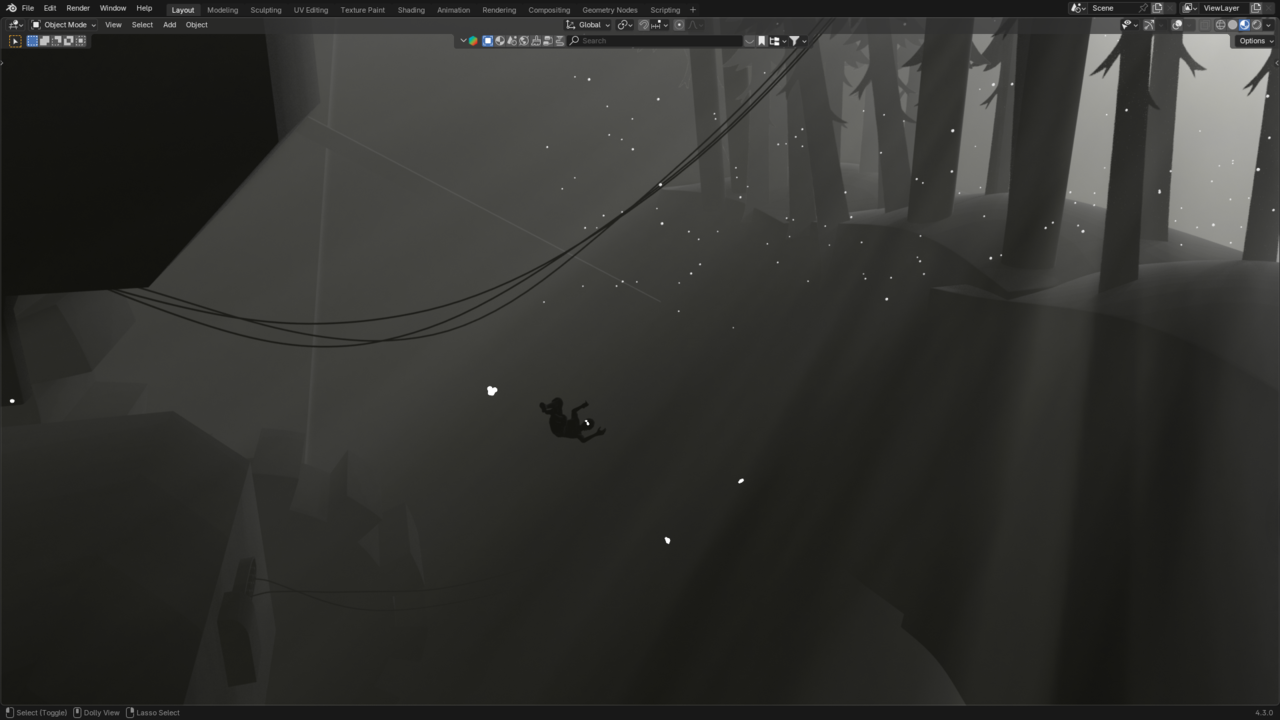Switch to material preview shading

click(x=1245, y=25)
